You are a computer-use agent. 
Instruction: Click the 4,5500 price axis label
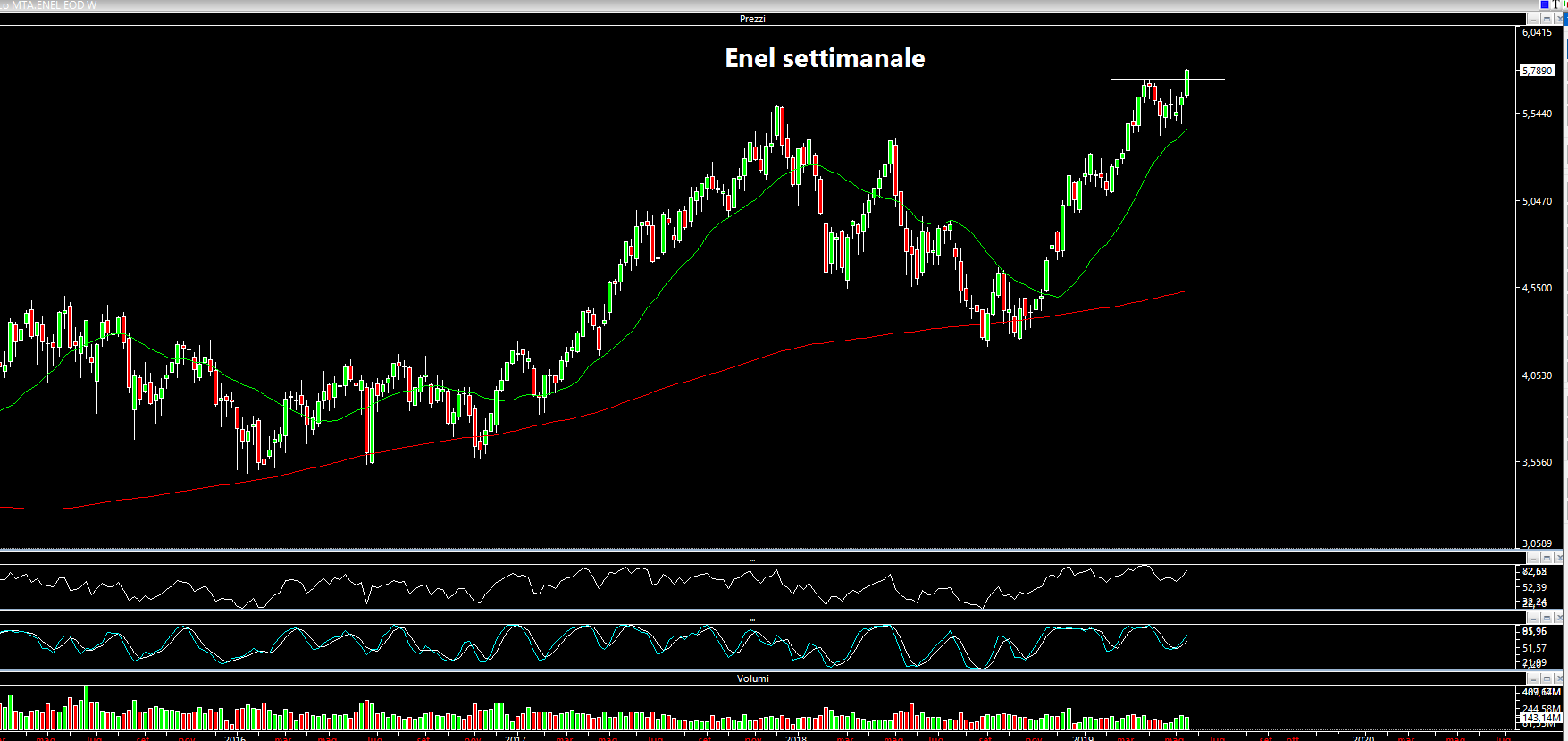point(1538,288)
